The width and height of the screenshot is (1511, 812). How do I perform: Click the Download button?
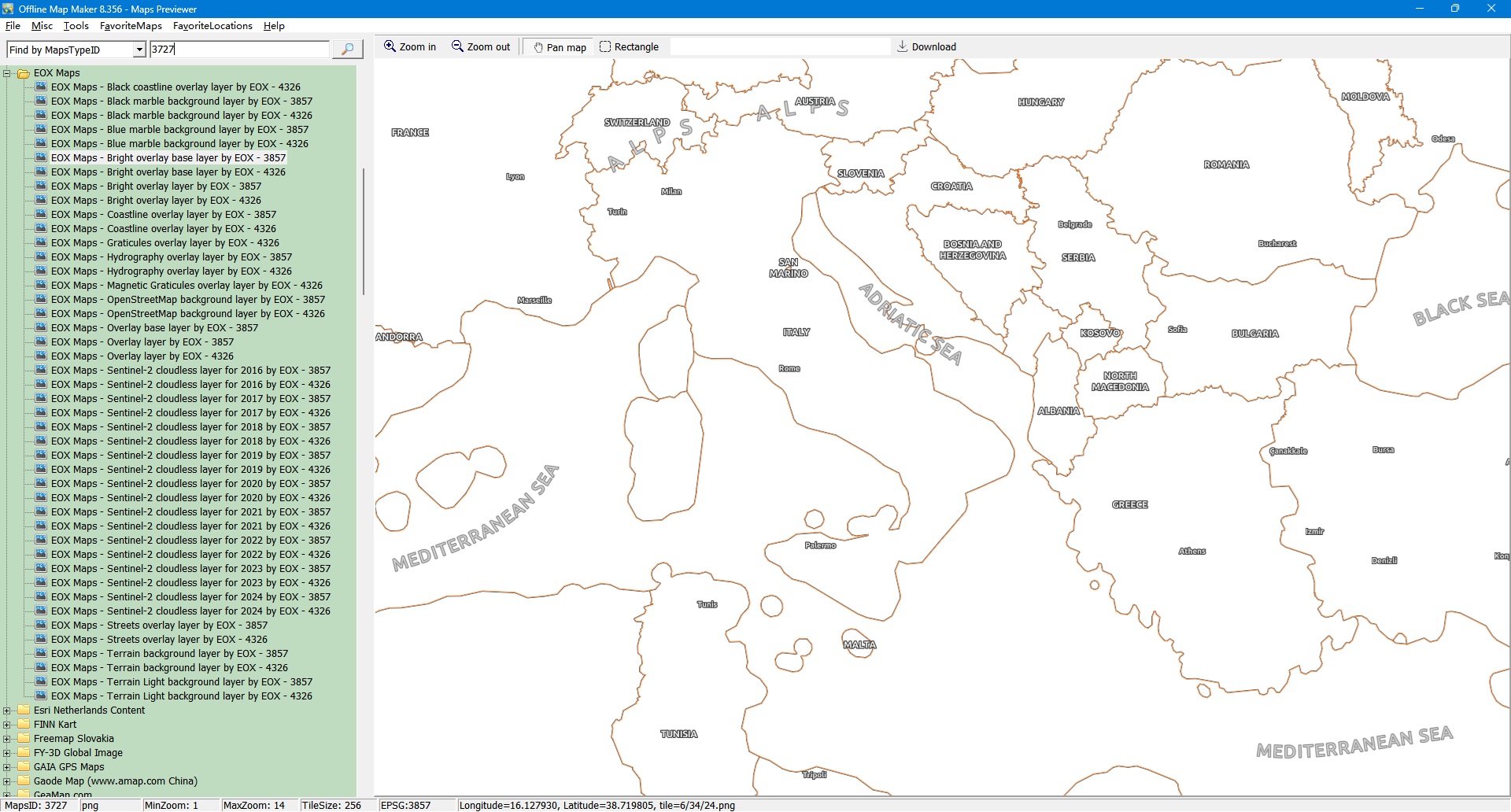point(926,47)
